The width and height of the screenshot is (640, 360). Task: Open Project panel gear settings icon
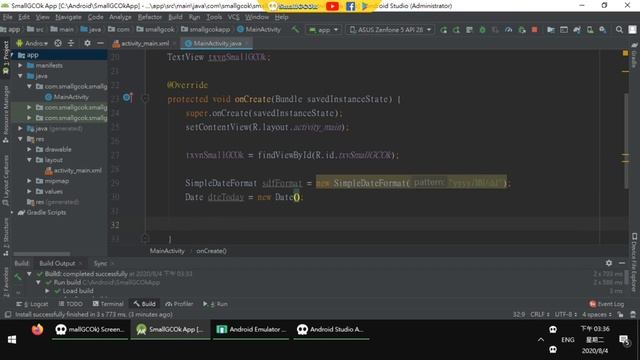(x=87, y=43)
